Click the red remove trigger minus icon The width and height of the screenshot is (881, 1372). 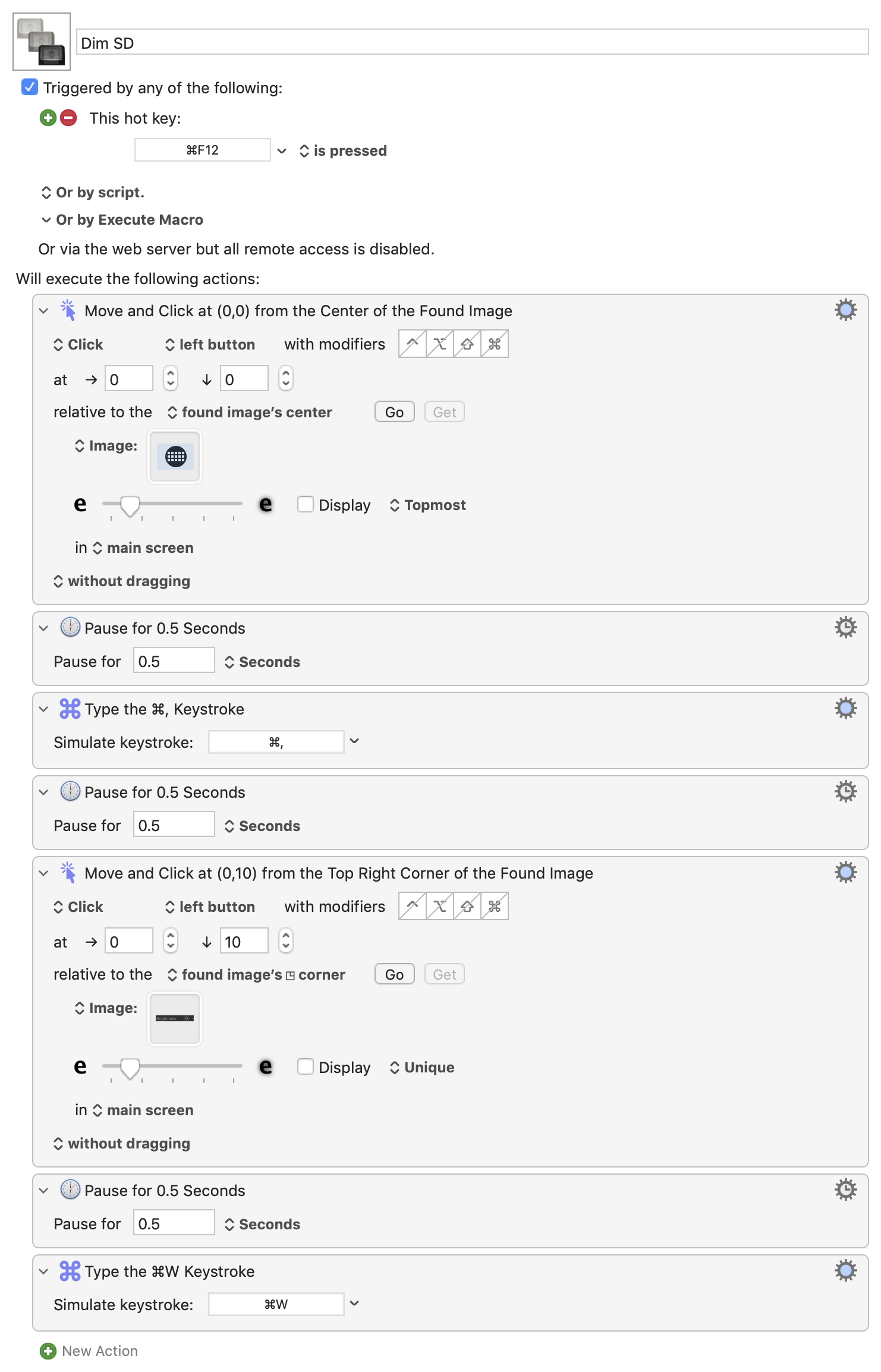tap(69, 118)
